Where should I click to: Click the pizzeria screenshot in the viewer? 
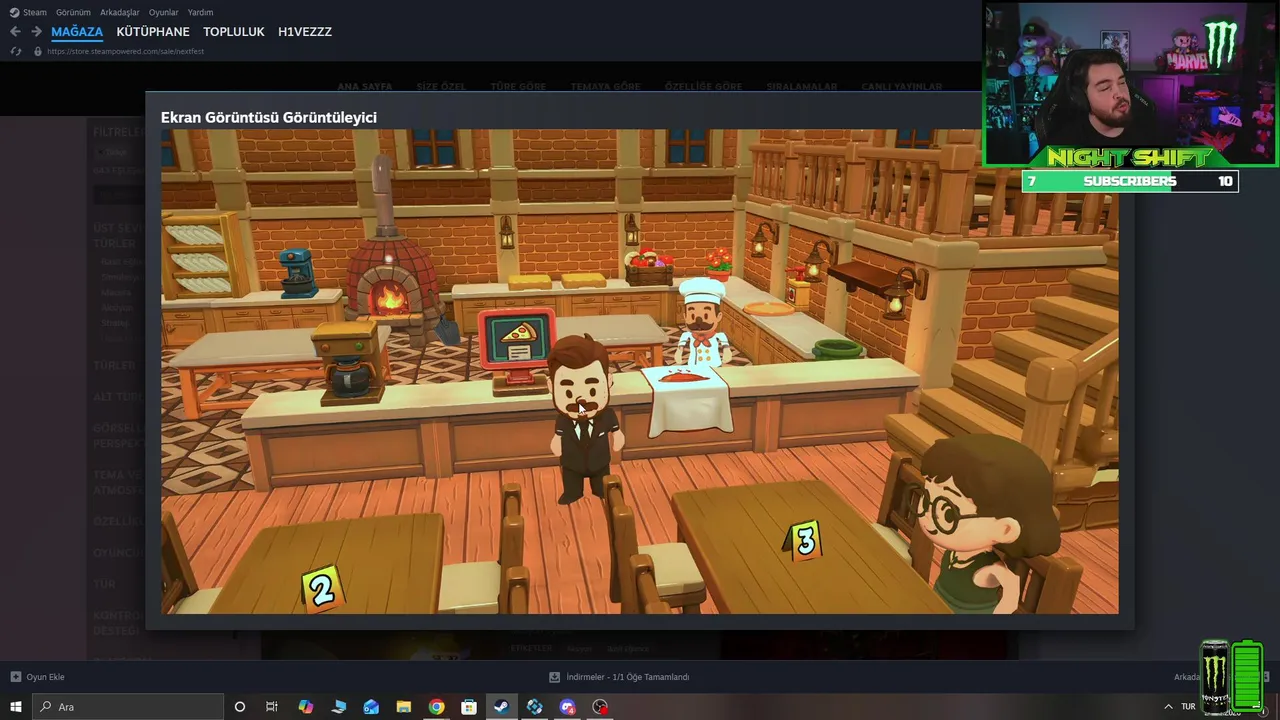tap(640, 371)
